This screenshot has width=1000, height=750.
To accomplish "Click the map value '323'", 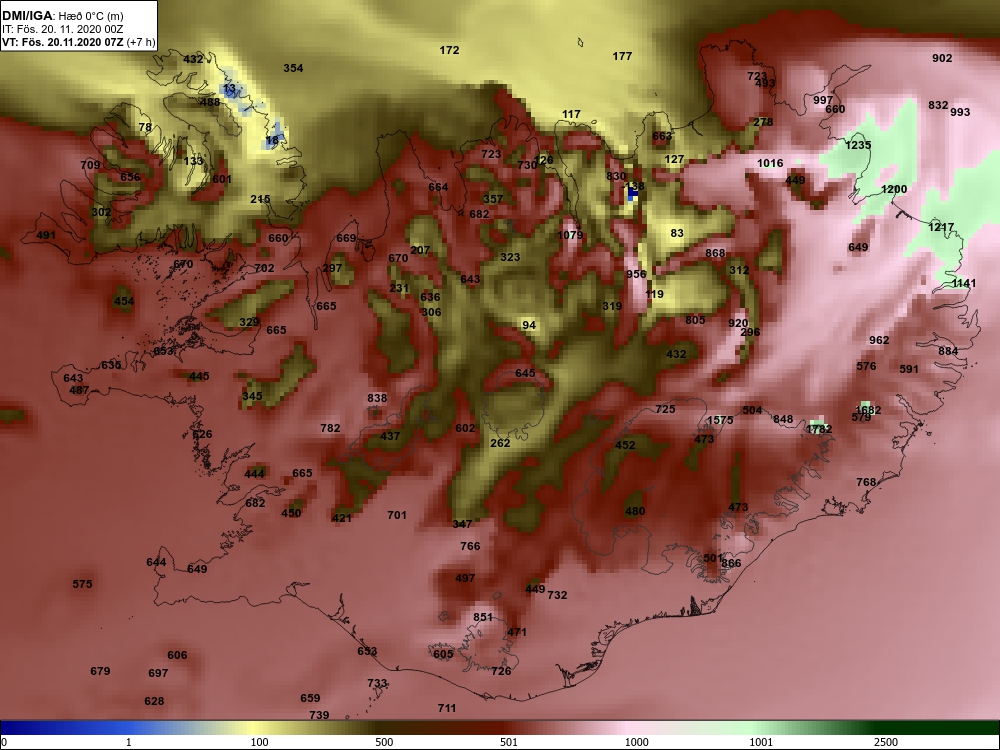I will tap(510, 258).
